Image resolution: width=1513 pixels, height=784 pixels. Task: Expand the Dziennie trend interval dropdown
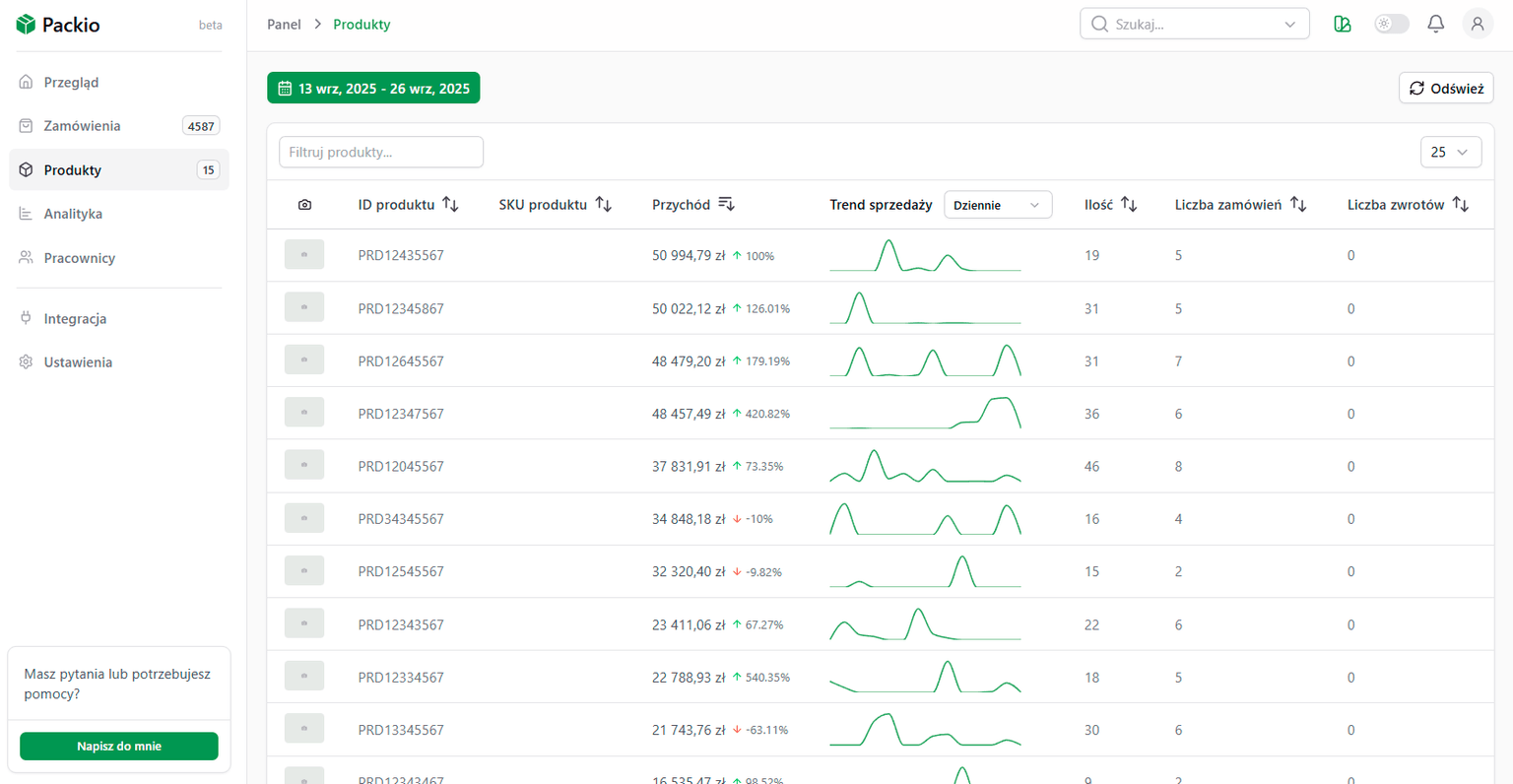coord(997,205)
